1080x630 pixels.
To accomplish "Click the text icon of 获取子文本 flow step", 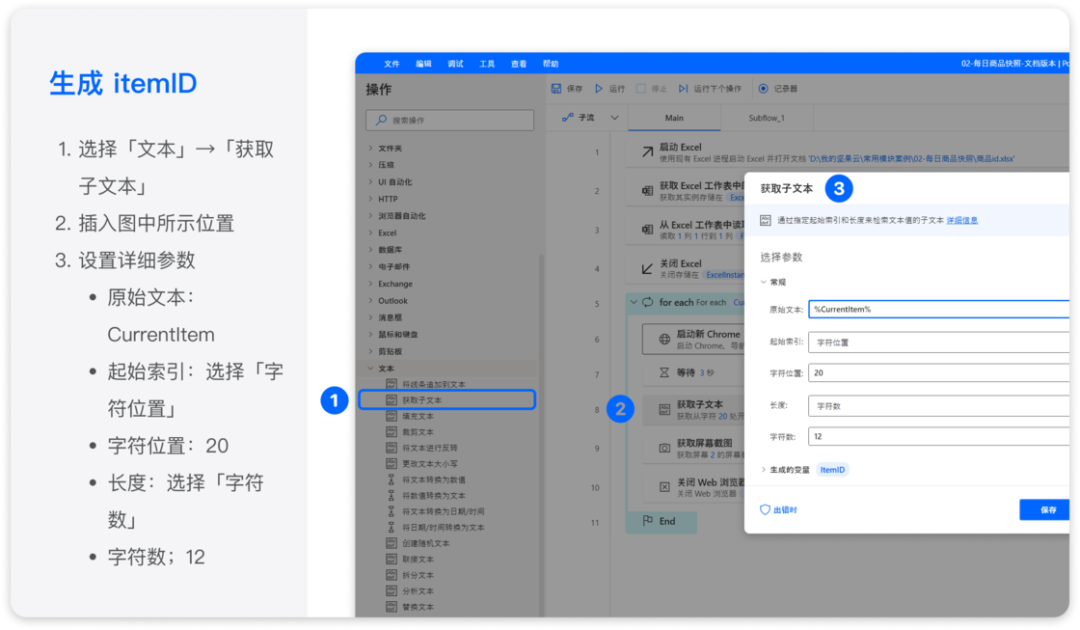I will coord(664,409).
